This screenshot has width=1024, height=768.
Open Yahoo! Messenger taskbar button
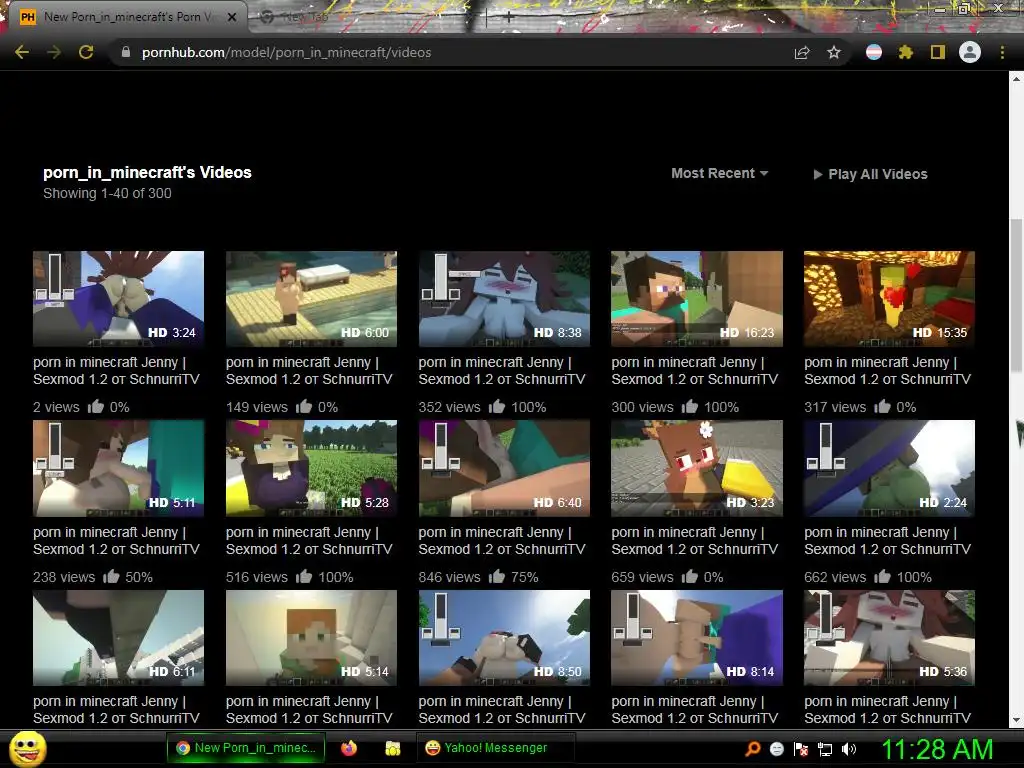coord(496,748)
